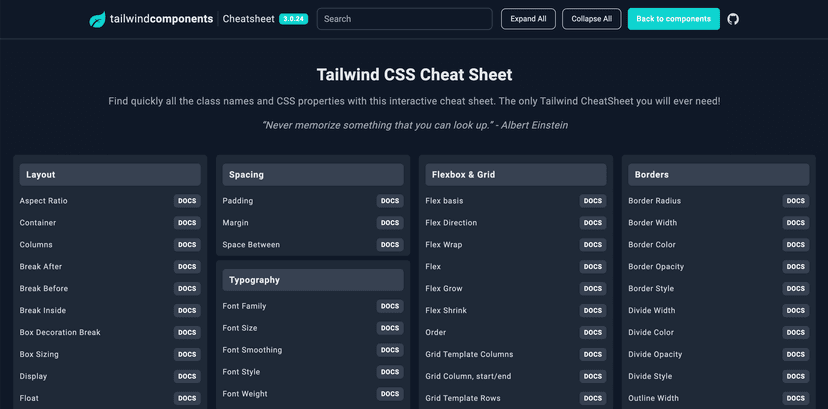Toggle the Borders section header

pos(718,175)
